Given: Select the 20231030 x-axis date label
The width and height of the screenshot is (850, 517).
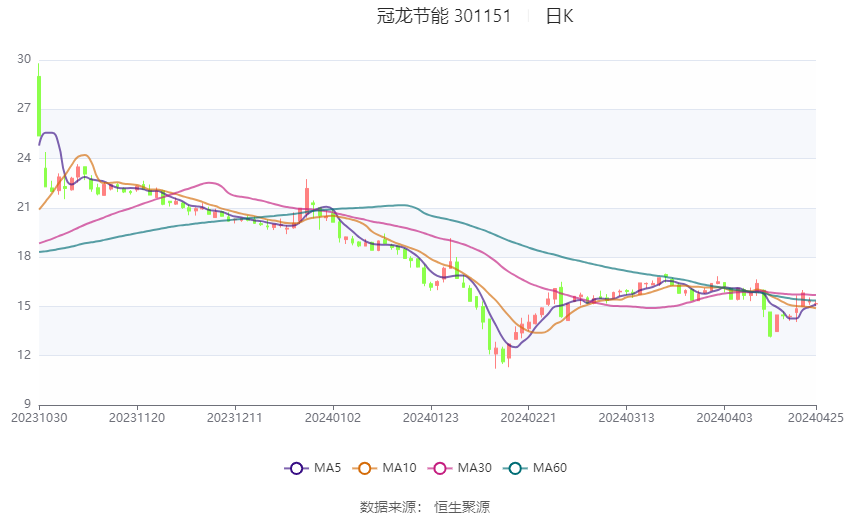Looking at the screenshot, I should click(x=39, y=418).
